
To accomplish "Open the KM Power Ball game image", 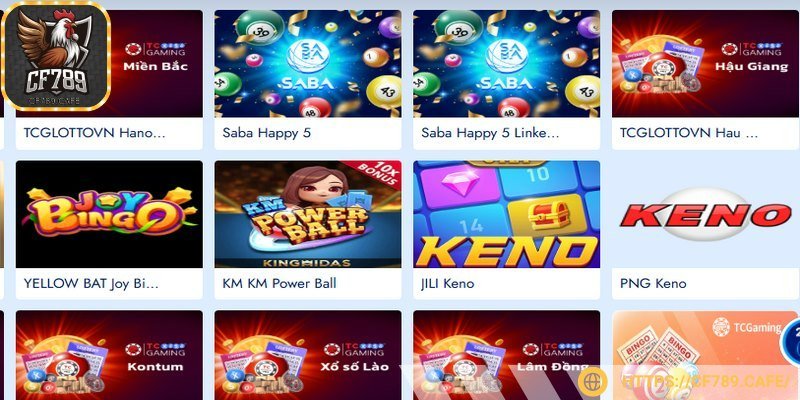I will pyautogui.click(x=308, y=214).
